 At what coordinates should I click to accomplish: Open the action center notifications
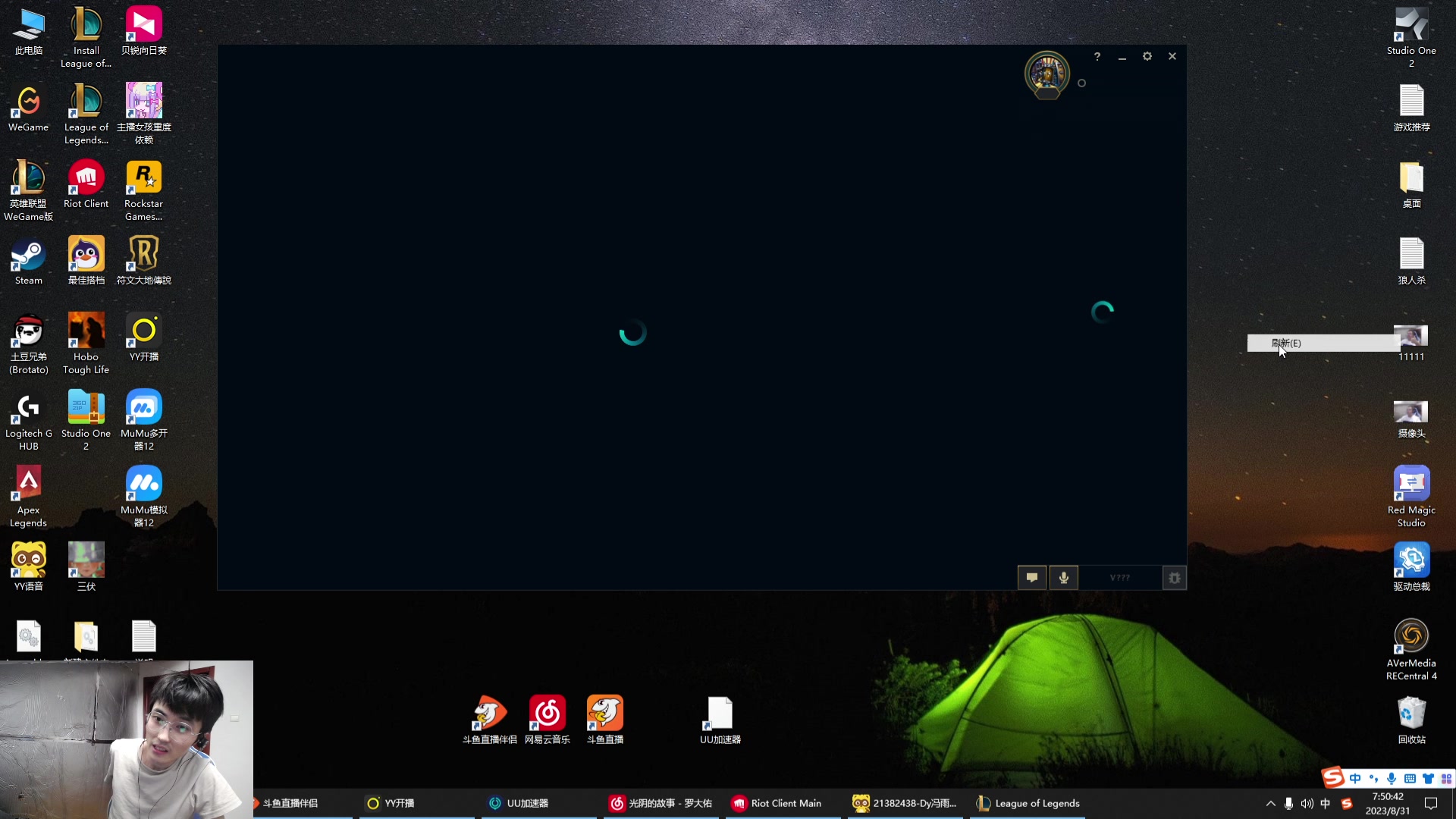tap(1431, 804)
